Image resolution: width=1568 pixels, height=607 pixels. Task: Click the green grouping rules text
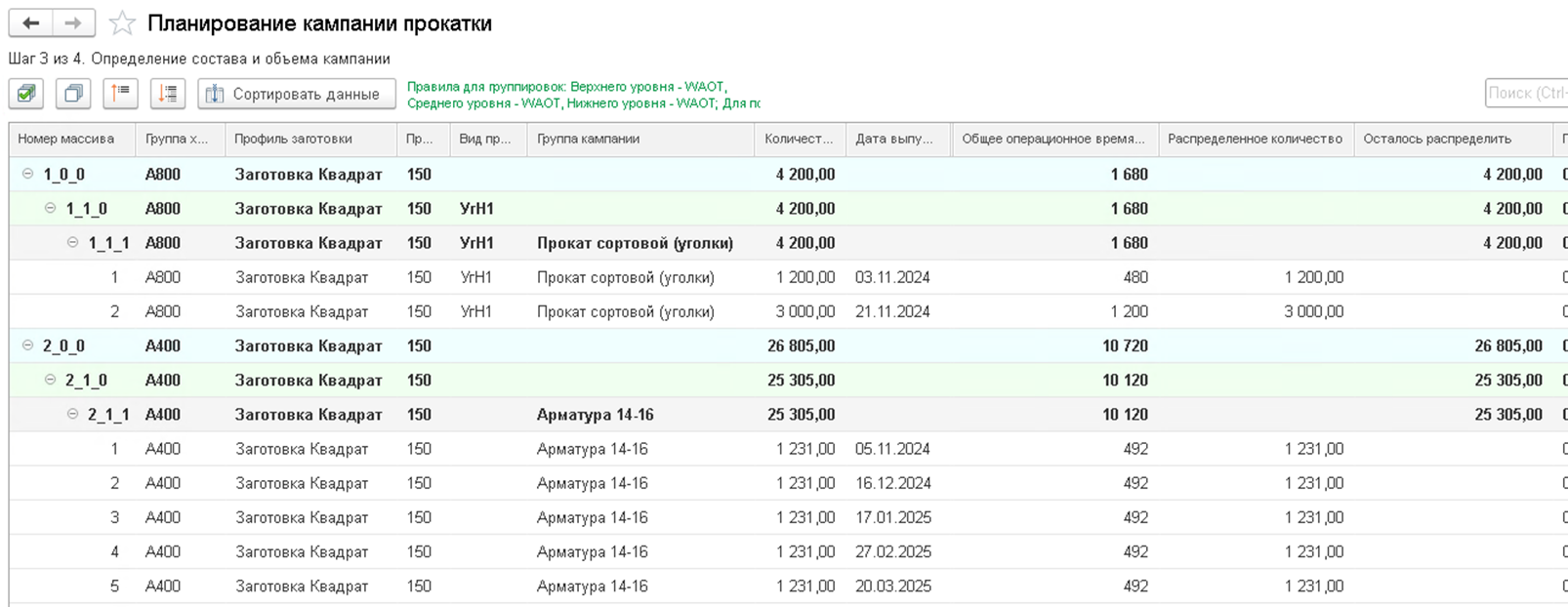coord(583,95)
